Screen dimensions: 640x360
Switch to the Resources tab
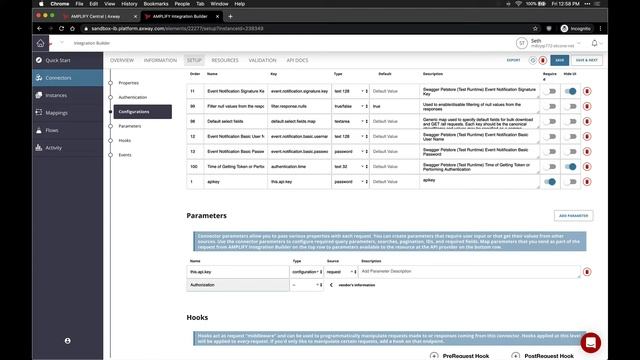pyautogui.click(x=225, y=60)
